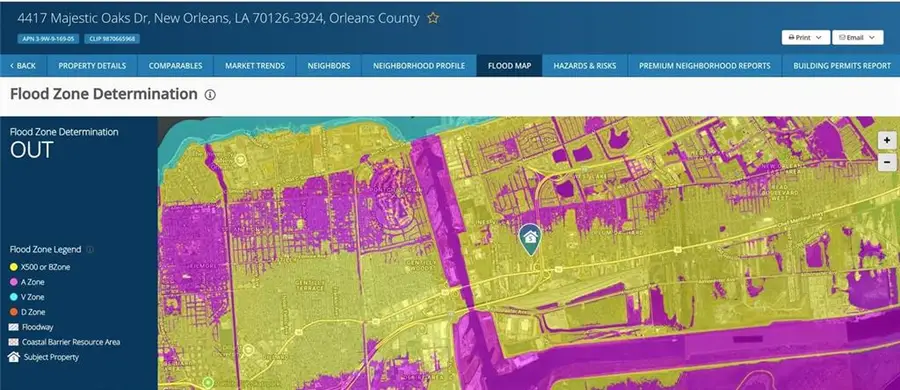Viewport: 900px width, 390px height.
Task: Open the Comparables tab
Action: pos(176,66)
